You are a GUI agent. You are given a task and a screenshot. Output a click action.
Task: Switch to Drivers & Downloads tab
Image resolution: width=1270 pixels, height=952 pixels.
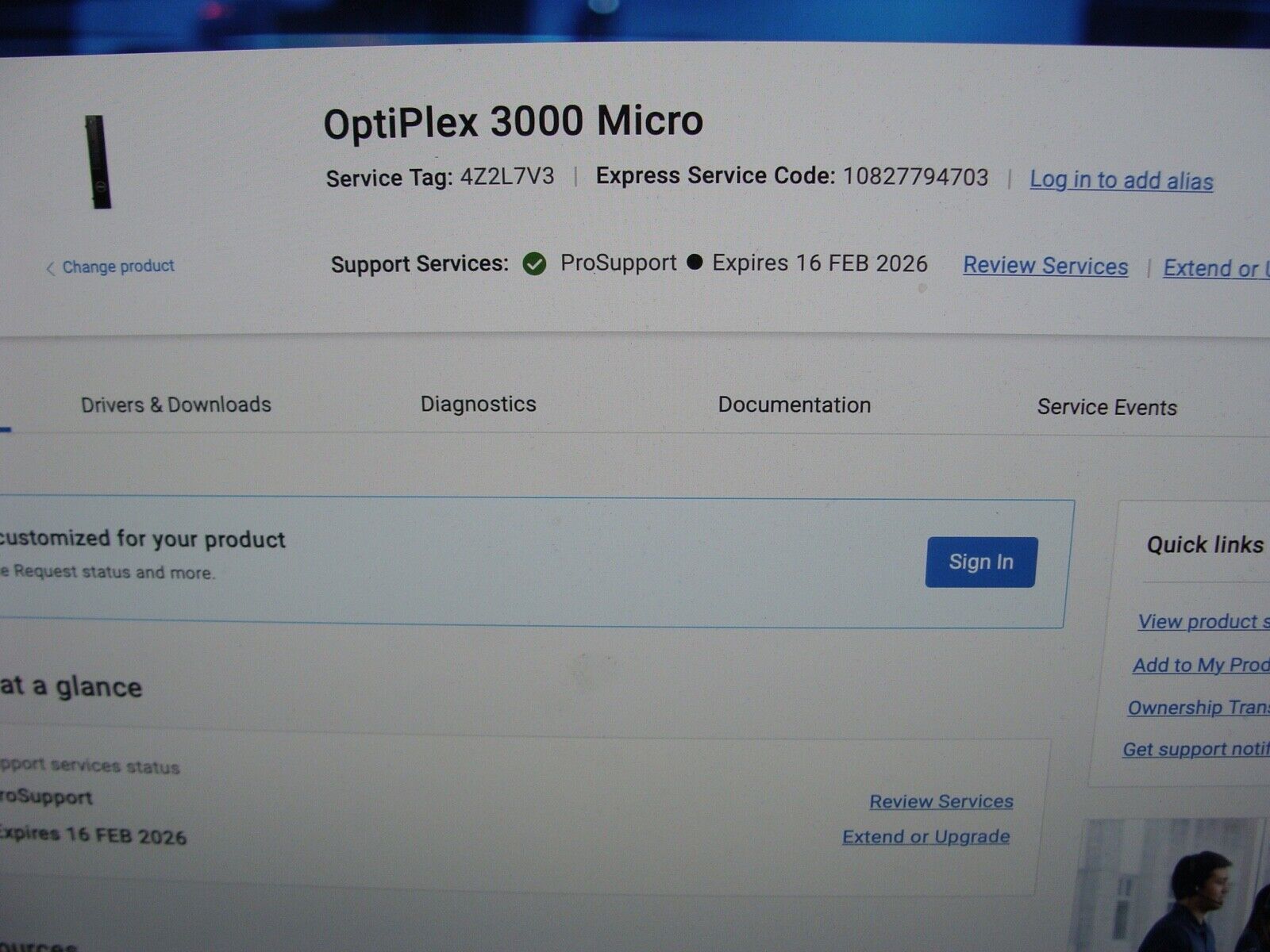click(176, 405)
